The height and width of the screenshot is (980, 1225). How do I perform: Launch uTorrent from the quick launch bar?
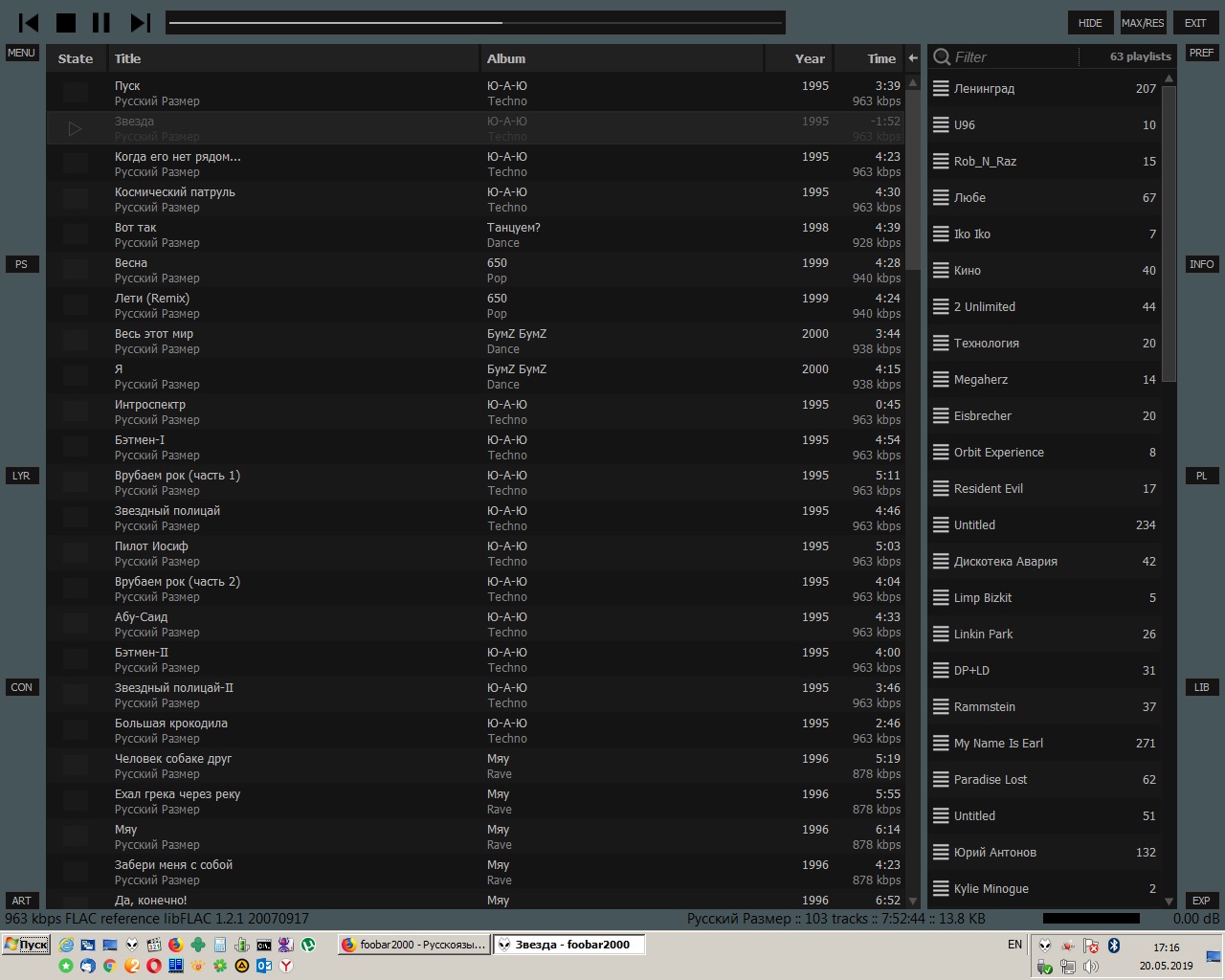coord(309,945)
